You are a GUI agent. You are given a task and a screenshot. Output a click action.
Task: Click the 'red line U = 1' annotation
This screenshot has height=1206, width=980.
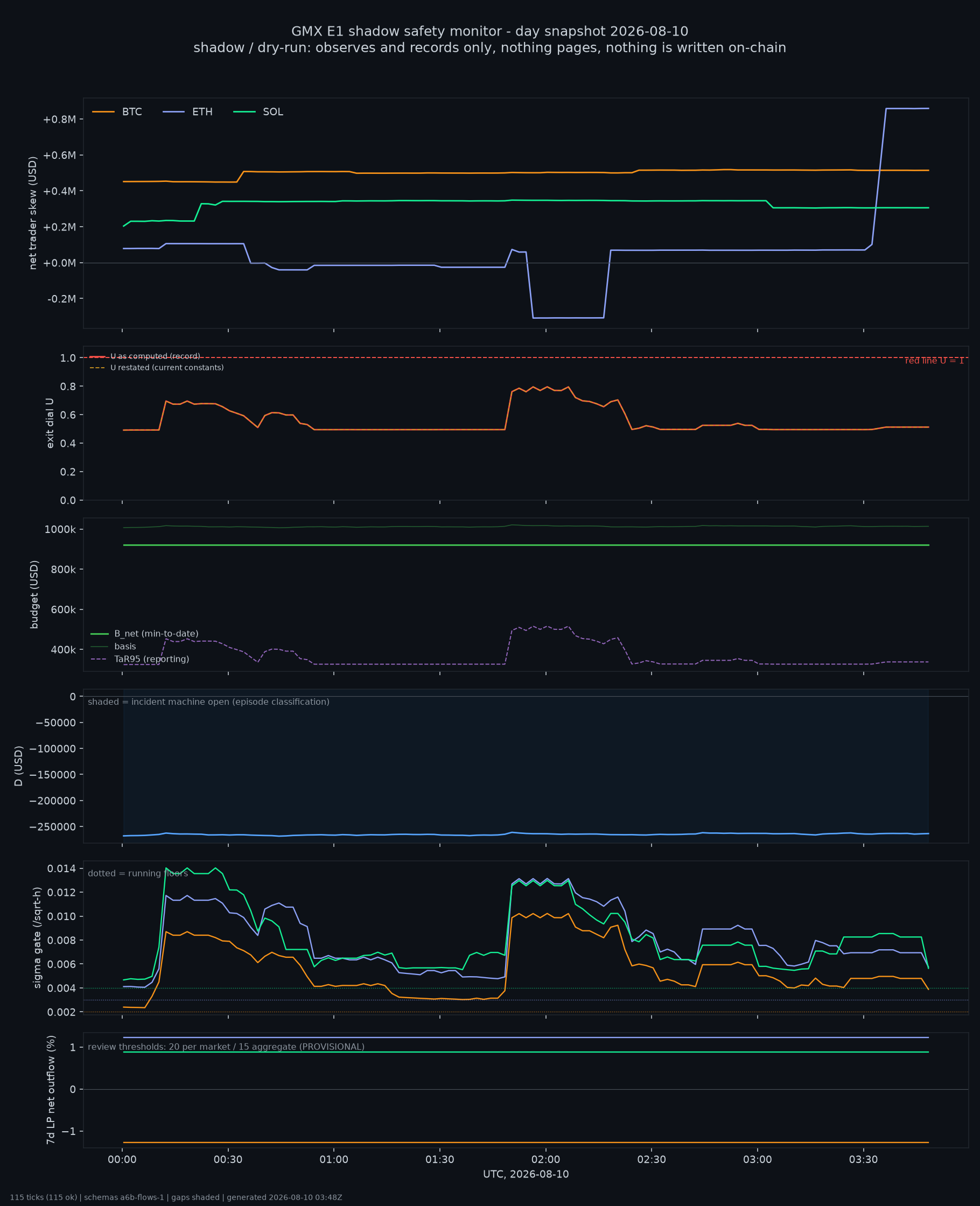click(x=934, y=361)
